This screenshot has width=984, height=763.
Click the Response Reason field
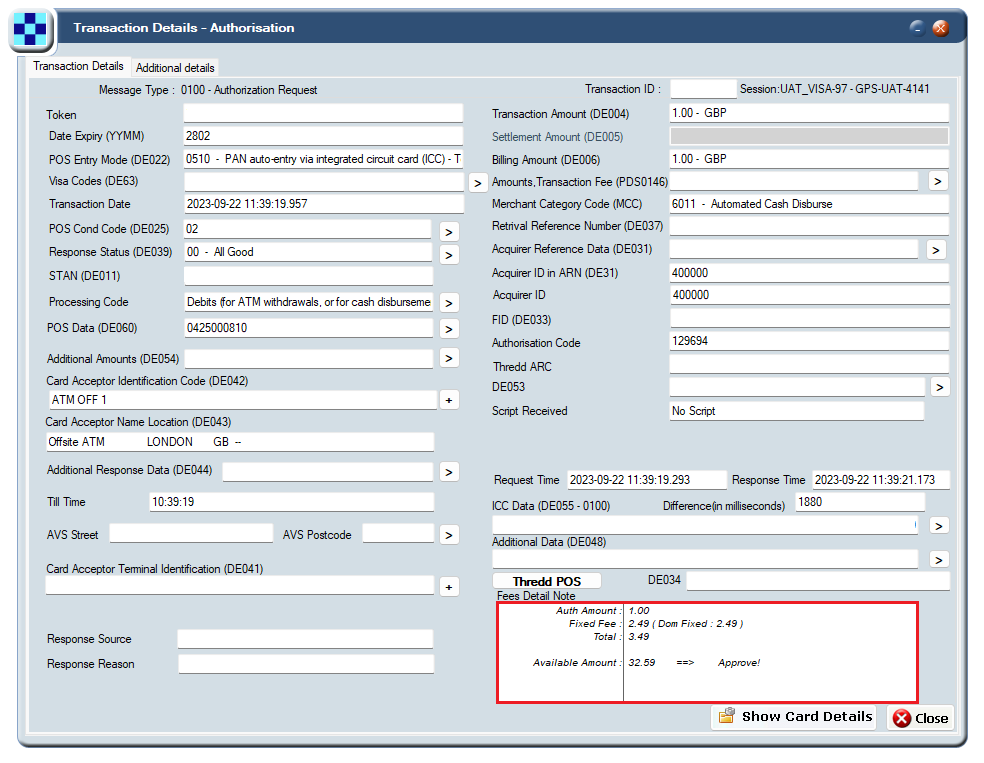click(x=306, y=664)
